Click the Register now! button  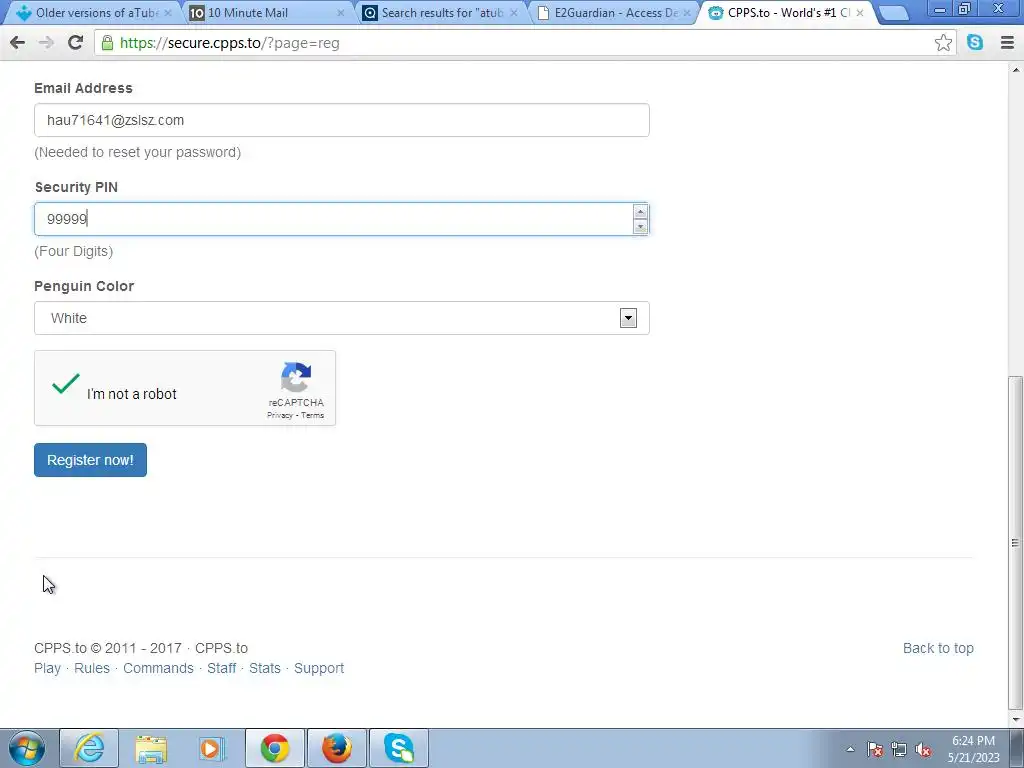[x=90, y=460]
